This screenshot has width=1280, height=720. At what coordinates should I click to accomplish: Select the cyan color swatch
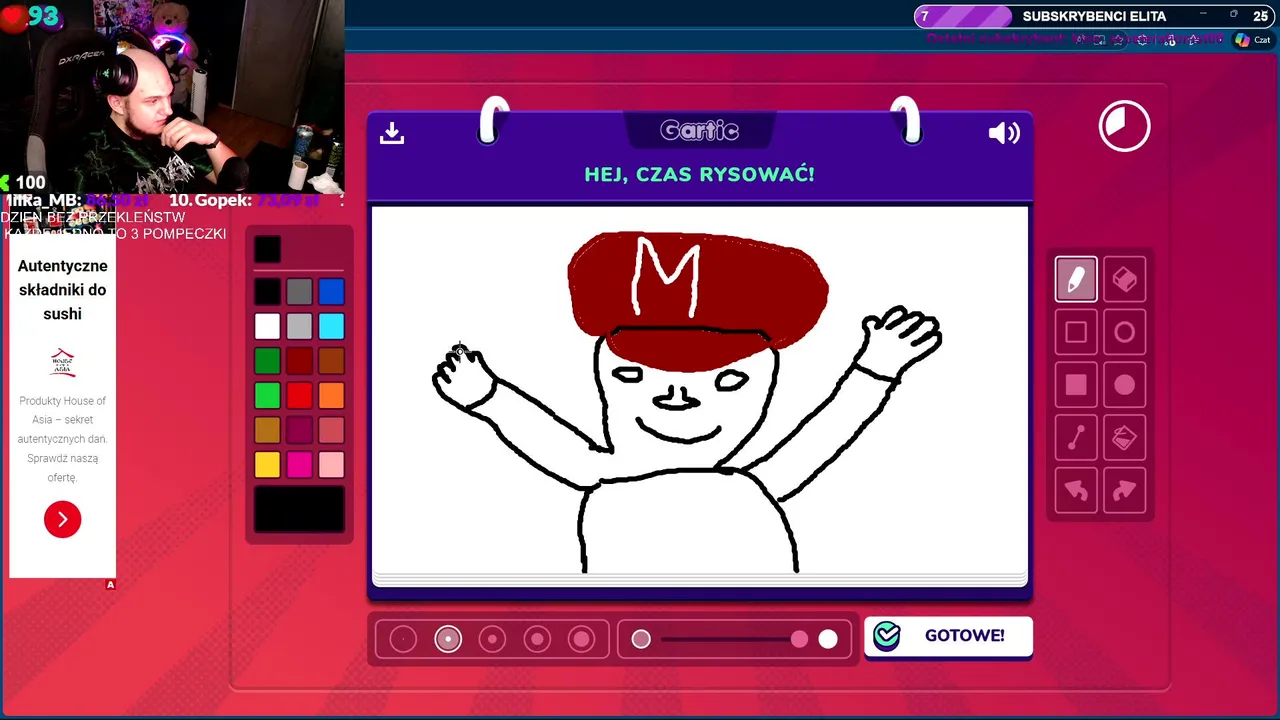pyautogui.click(x=331, y=326)
